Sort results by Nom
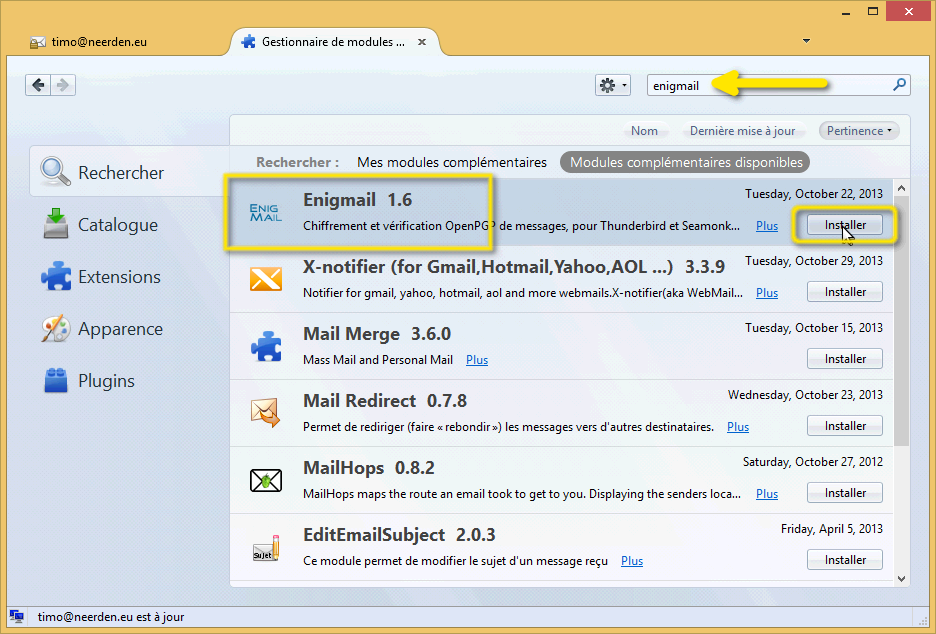 (645, 130)
